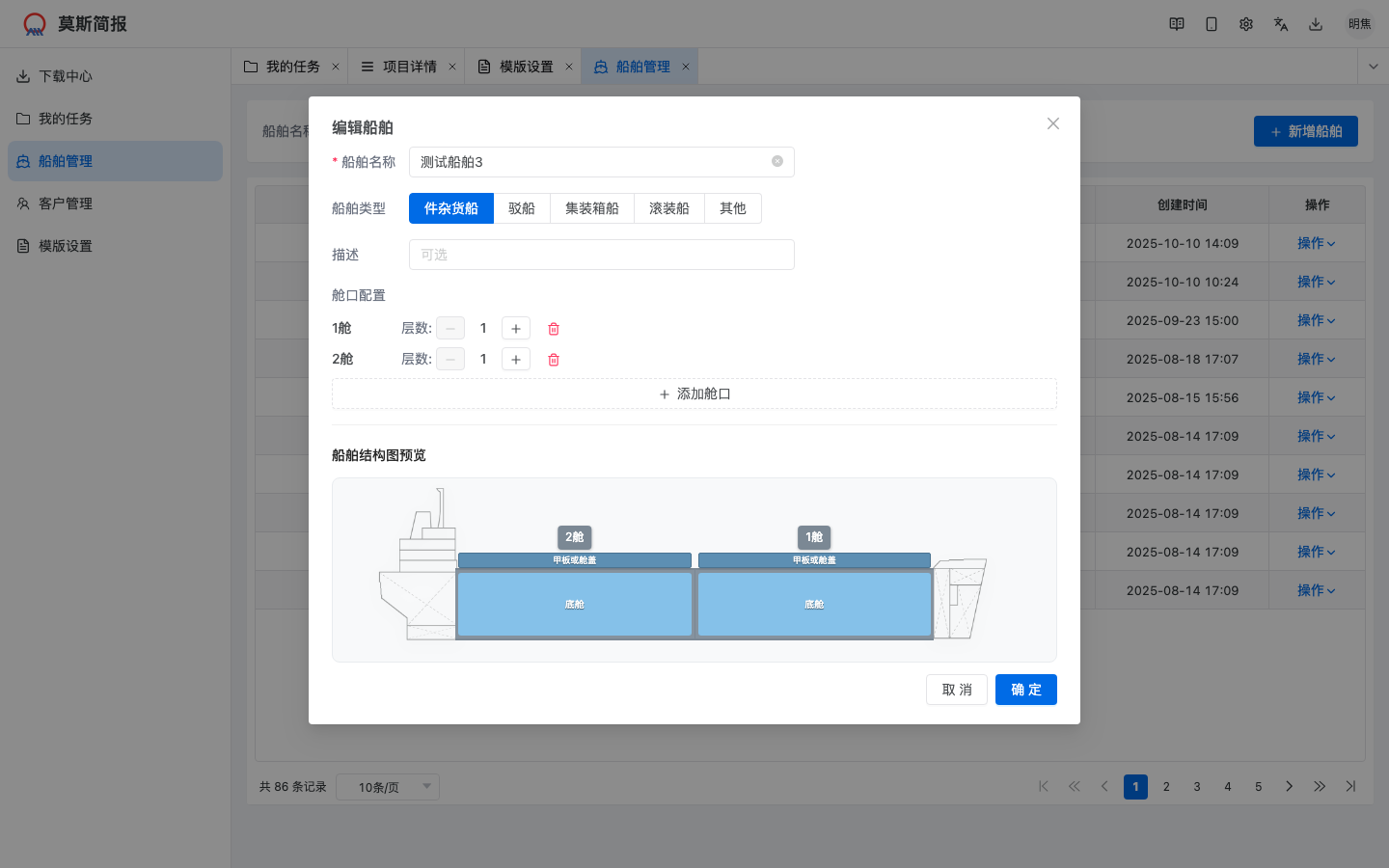The height and width of the screenshot is (868, 1389).
Task: Confirm edits with the 确定 button
Action: (1025, 690)
